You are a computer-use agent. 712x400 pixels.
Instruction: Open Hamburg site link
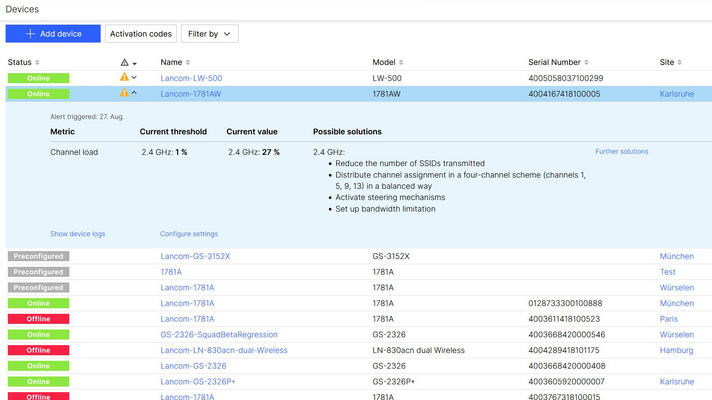[676, 351]
